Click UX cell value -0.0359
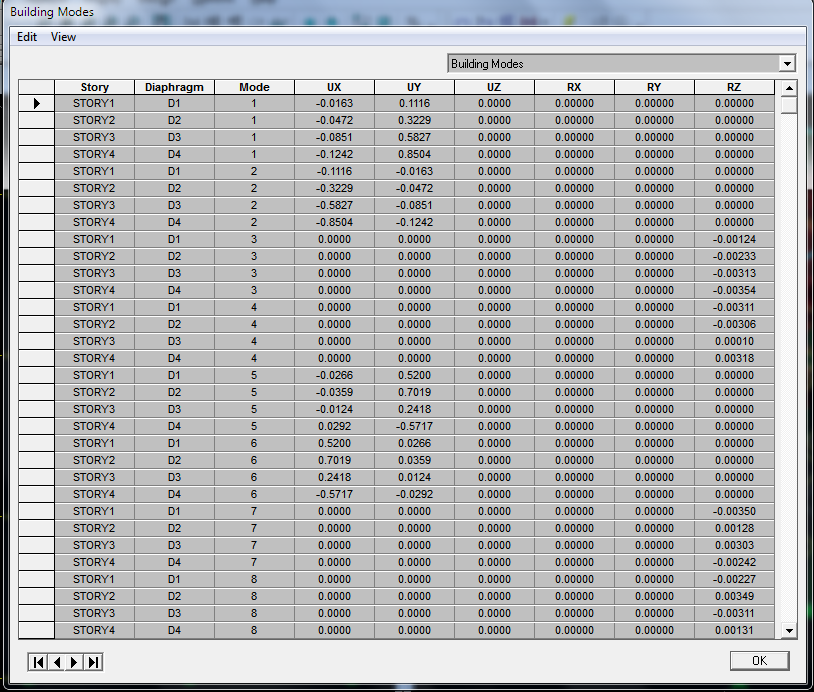Screen dimensions: 814x692 (x=334, y=392)
